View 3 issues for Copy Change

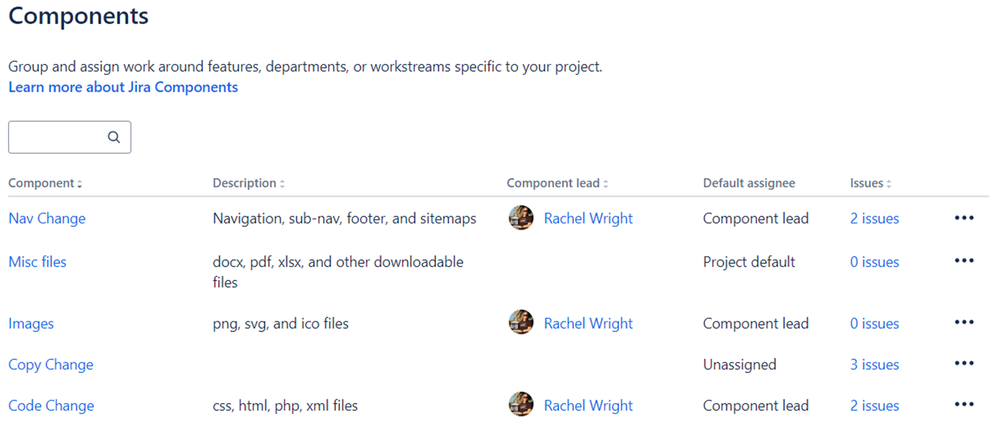pyautogui.click(x=875, y=364)
